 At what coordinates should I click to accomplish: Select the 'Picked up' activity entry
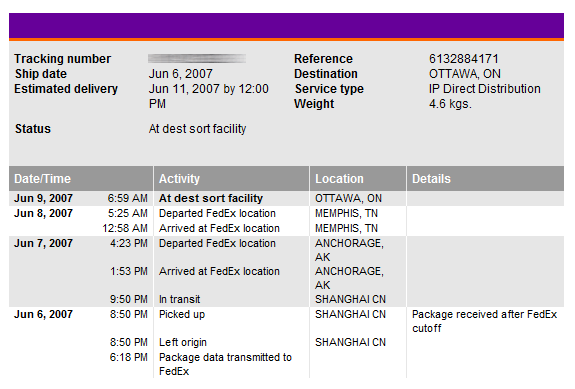pos(182,315)
